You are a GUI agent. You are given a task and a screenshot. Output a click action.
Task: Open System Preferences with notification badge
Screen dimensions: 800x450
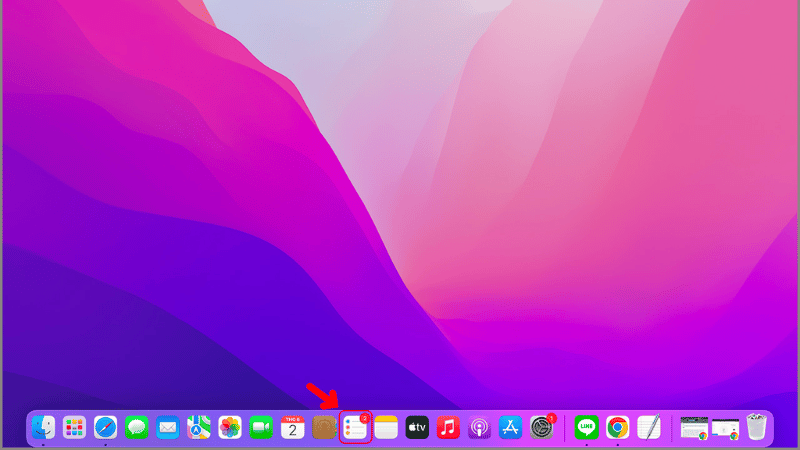(x=542, y=428)
